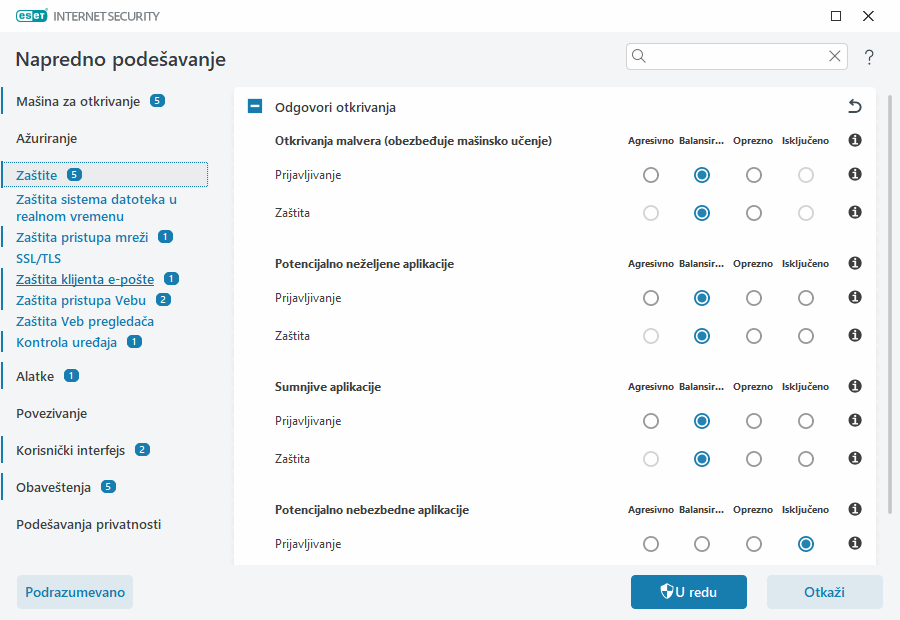Open info for malware Prijavljivanje row
This screenshot has height=620, width=900.
[x=854, y=174]
